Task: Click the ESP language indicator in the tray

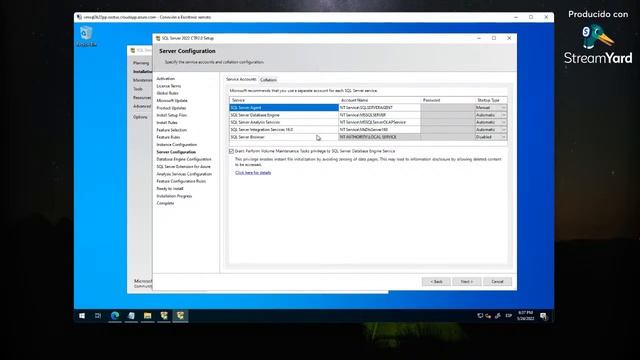Action: tap(509, 316)
